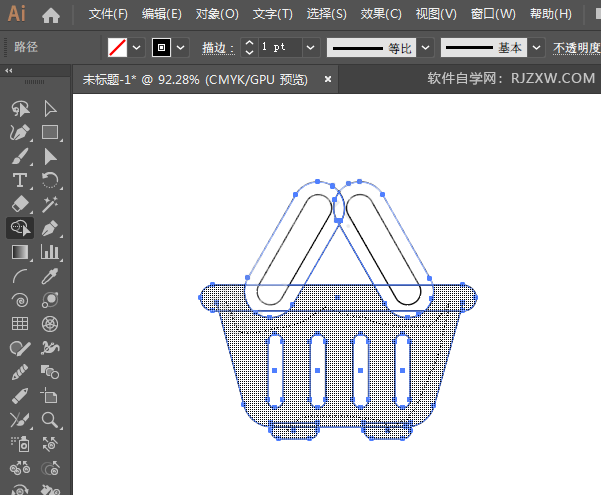The height and width of the screenshot is (495, 601).
Task: Choose the Gradient tool
Action: pyautogui.click(x=19, y=252)
